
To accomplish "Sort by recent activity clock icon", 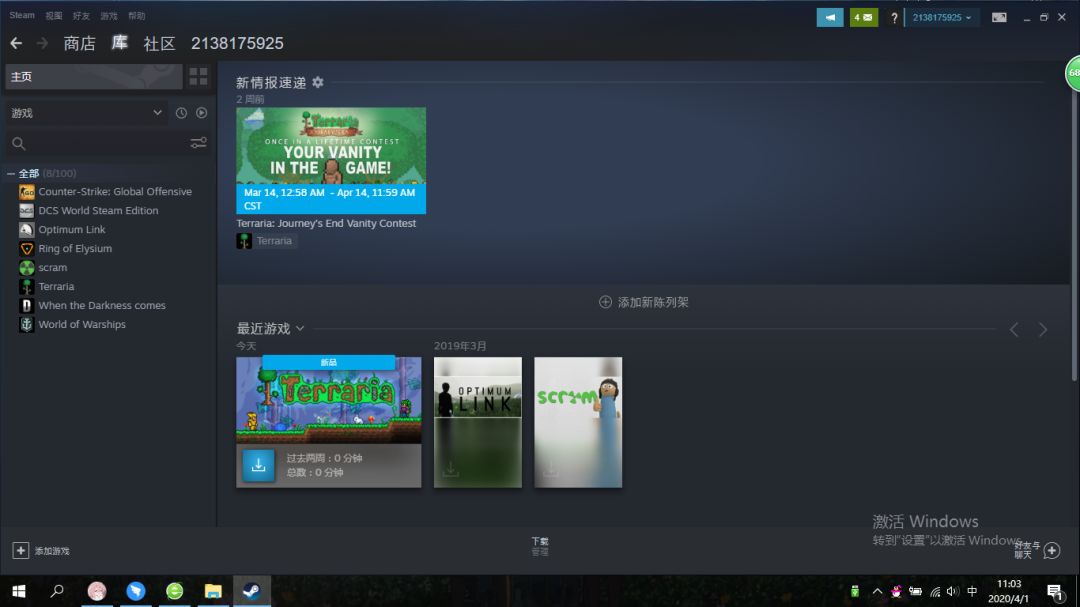I will point(181,113).
